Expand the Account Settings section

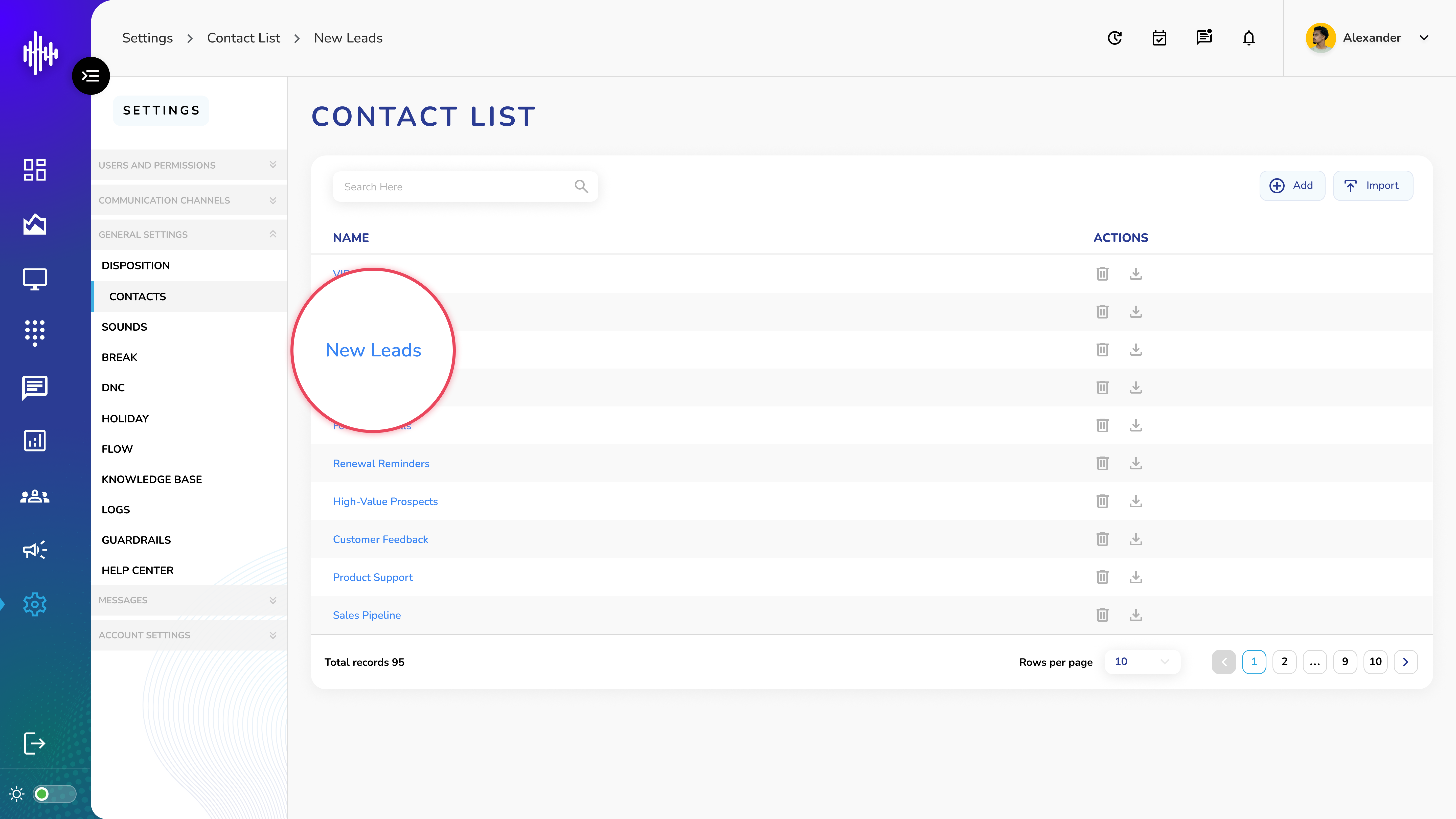click(x=189, y=635)
